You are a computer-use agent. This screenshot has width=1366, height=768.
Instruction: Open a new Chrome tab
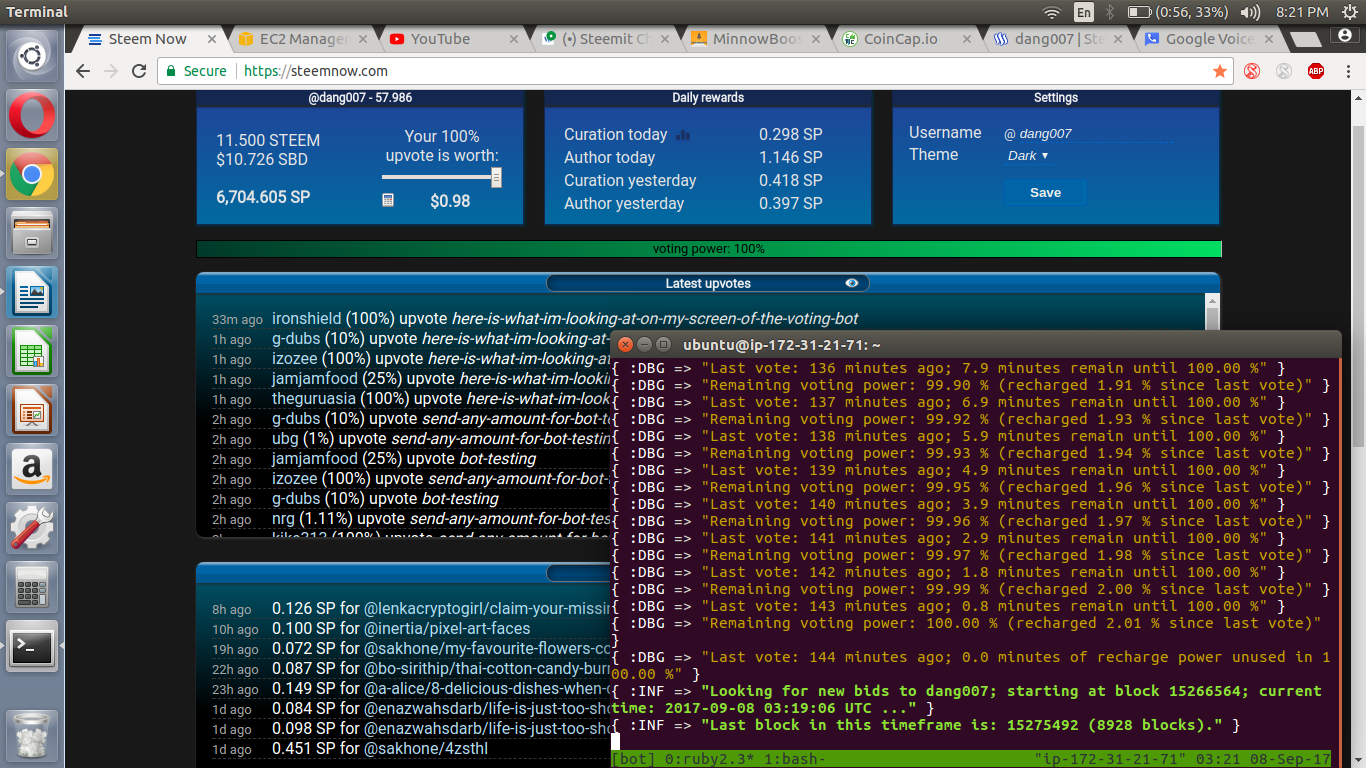[x=1305, y=39]
